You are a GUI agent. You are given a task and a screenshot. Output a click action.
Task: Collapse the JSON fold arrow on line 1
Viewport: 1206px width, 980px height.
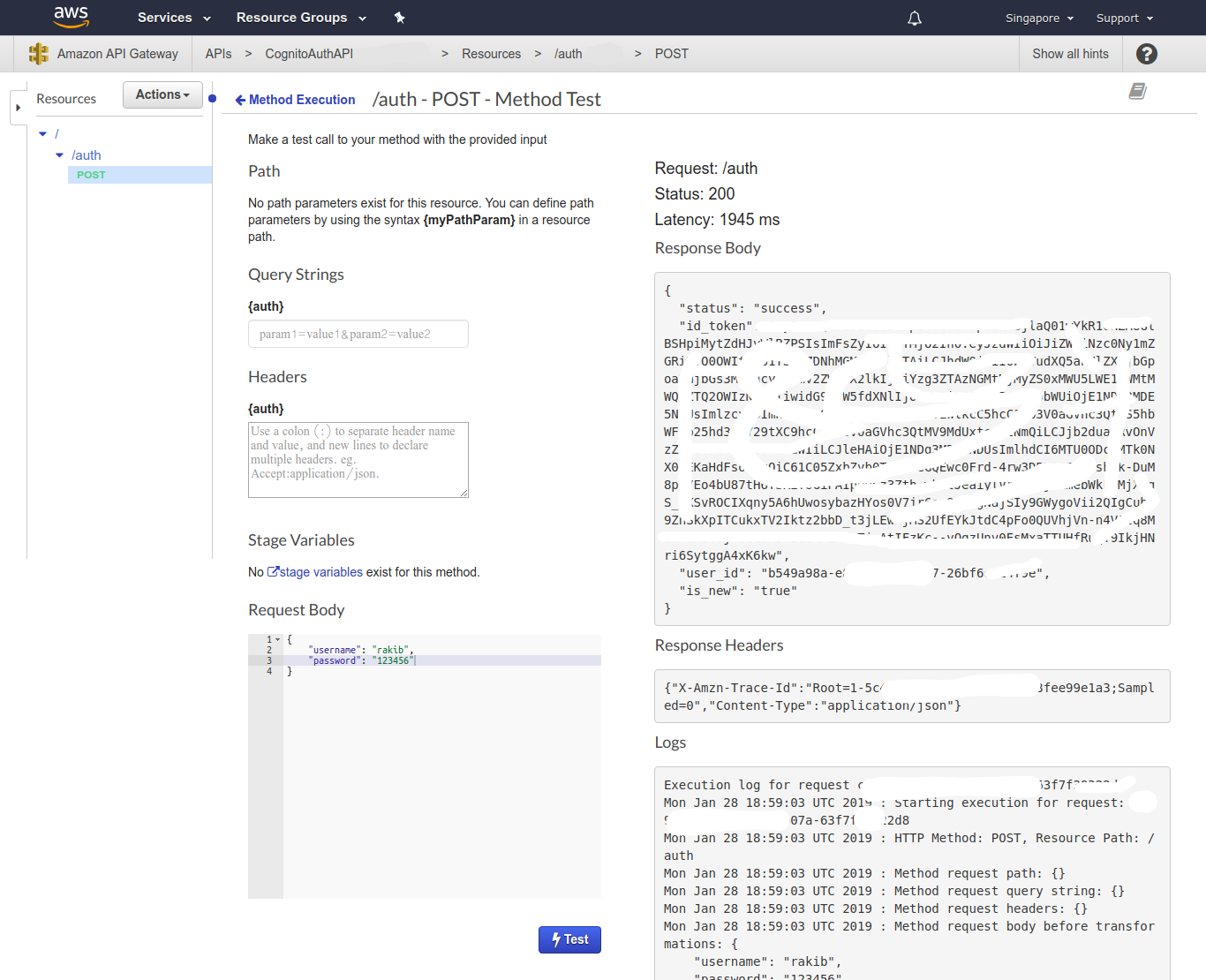click(277, 639)
